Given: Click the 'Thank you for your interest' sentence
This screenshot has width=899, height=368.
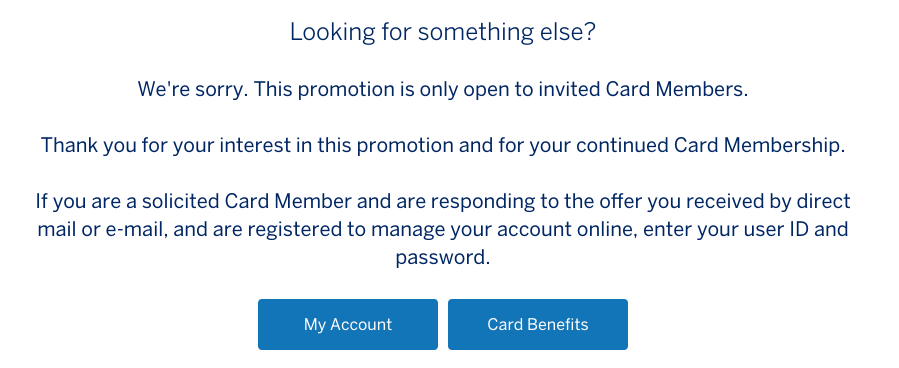Looking at the screenshot, I should point(443,146).
